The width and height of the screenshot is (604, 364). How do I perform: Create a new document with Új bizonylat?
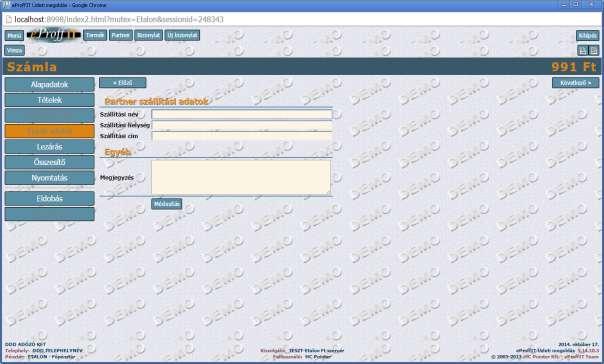point(182,35)
